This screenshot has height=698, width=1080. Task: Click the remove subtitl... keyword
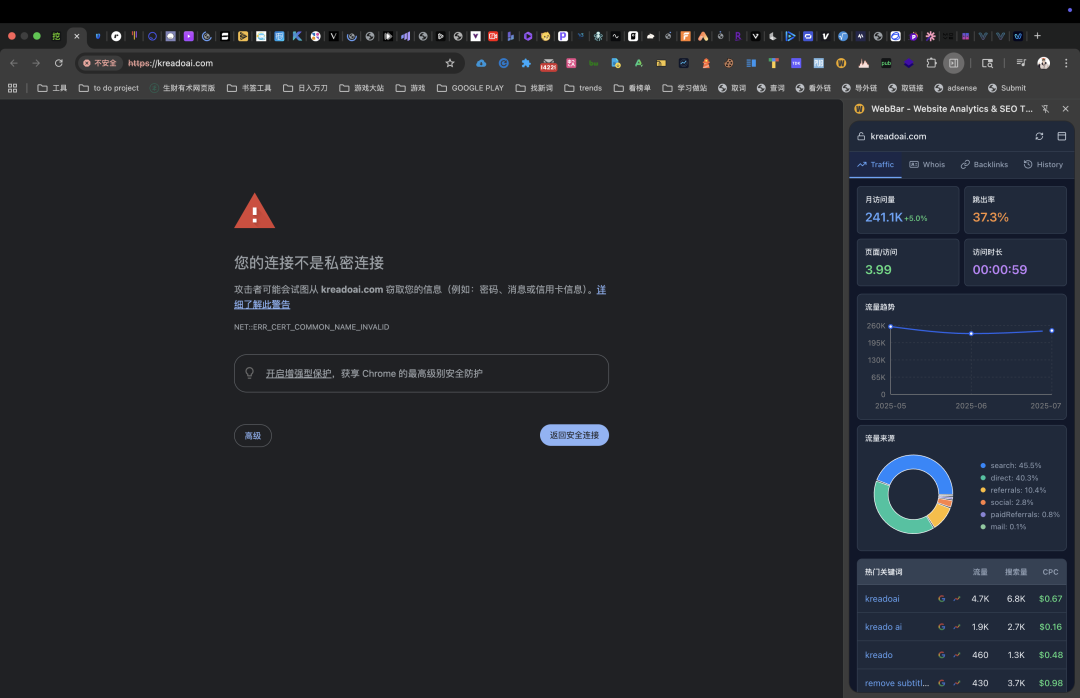point(897,683)
